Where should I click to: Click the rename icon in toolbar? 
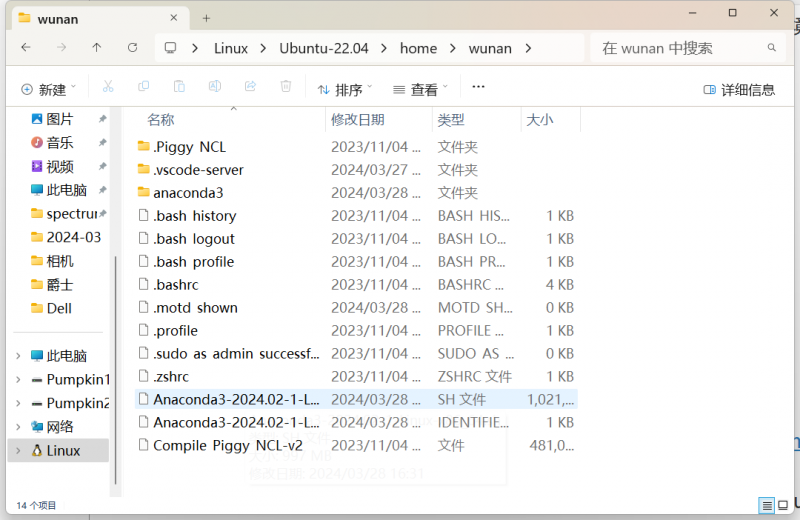(x=214, y=88)
